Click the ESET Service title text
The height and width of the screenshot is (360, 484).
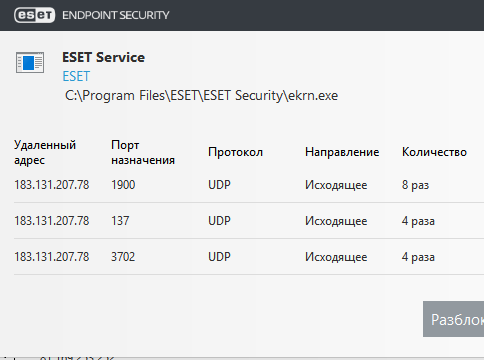pyautogui.click(x=103, y=57)
